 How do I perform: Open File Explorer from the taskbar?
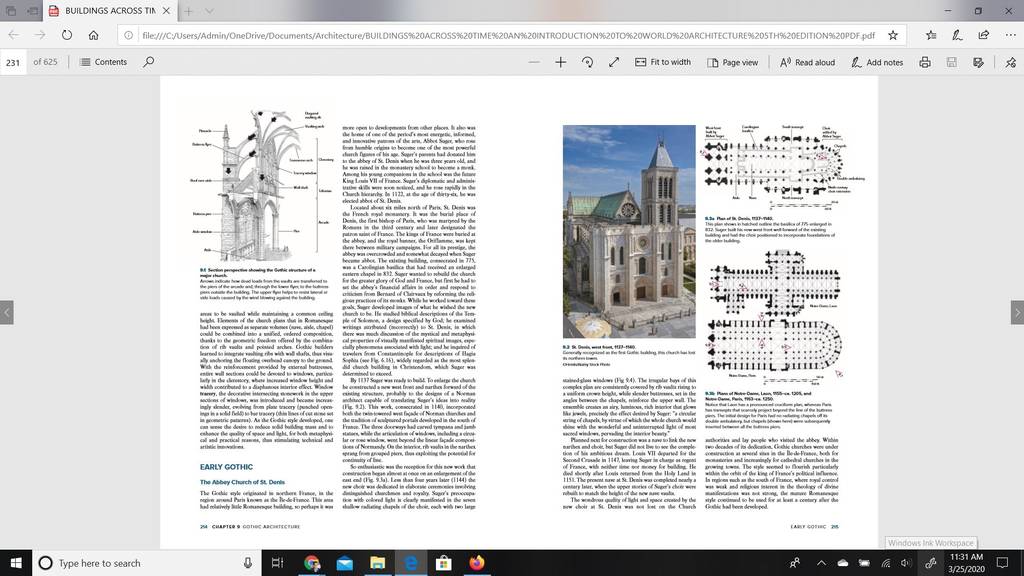coord(377,563)
